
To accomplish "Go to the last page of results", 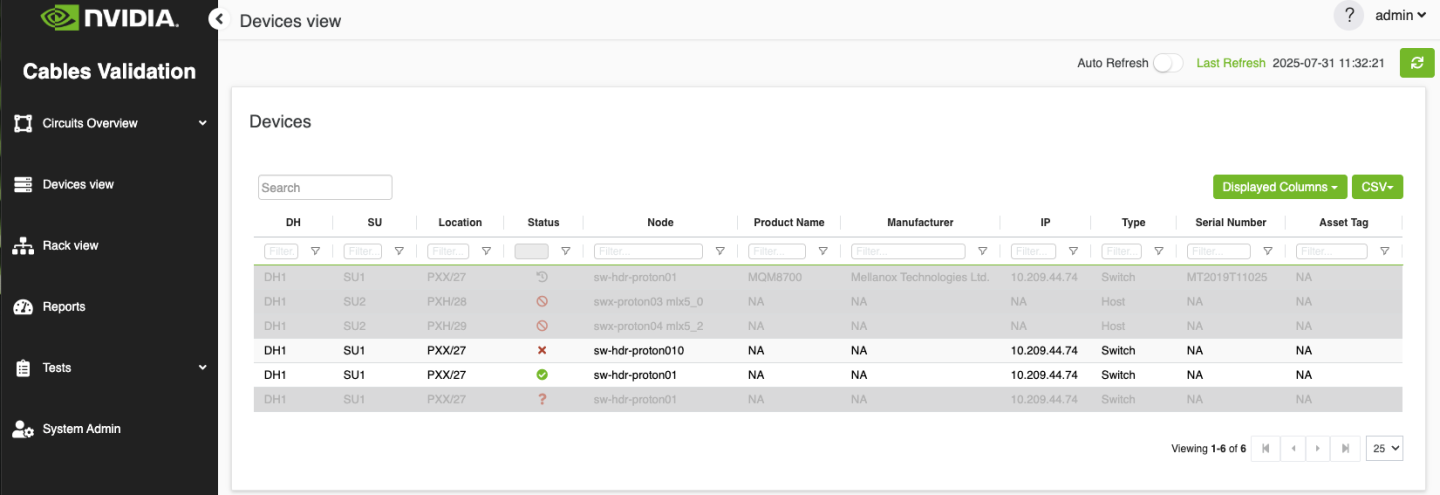I will pos(1345,449).
